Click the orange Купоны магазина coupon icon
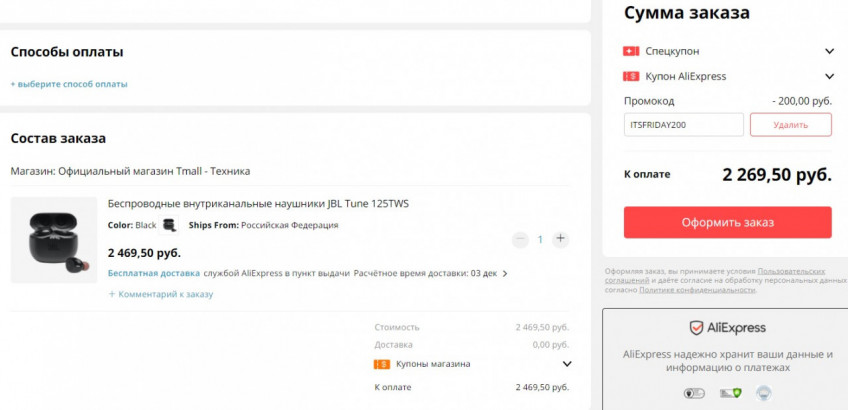Viewport: 848px width, 410px height. coord(382,364)
